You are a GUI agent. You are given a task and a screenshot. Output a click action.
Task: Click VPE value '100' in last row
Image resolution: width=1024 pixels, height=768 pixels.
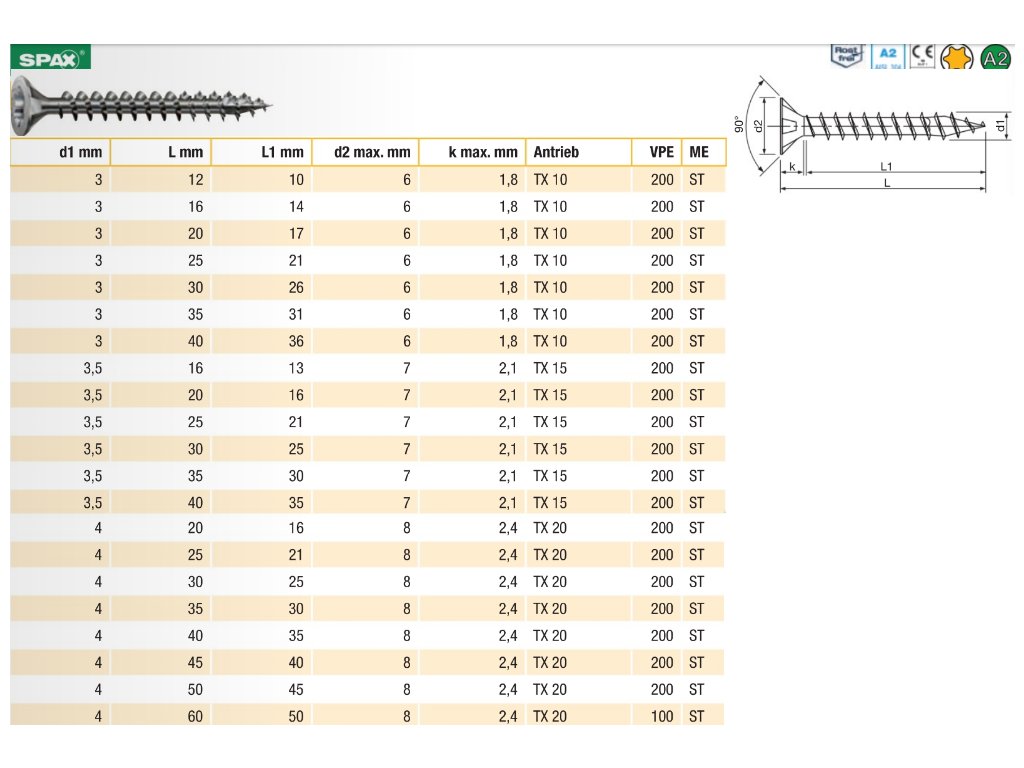click(x=662, y=716)
